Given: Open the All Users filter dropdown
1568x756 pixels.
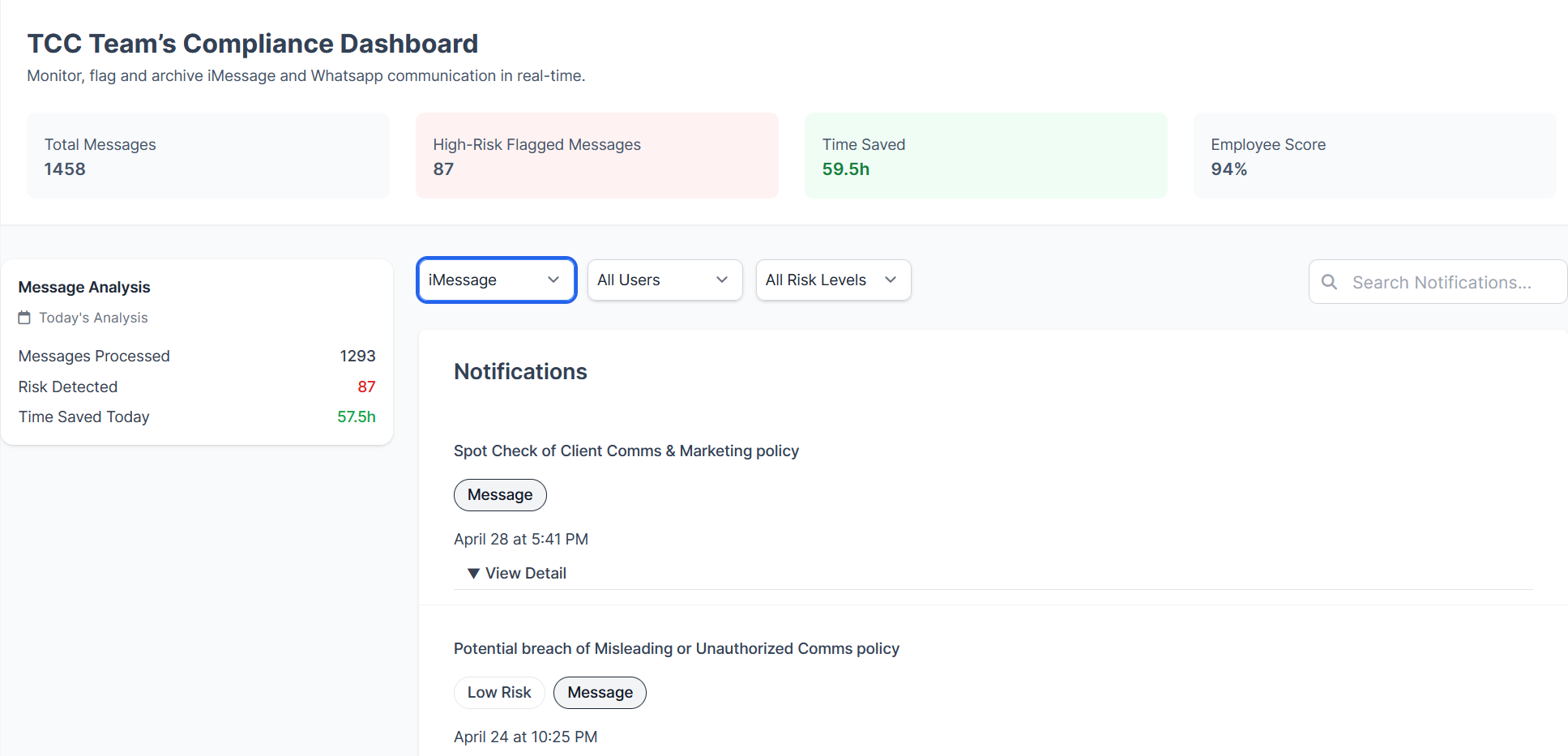Looking at the screenshot, I should [664, 280].
